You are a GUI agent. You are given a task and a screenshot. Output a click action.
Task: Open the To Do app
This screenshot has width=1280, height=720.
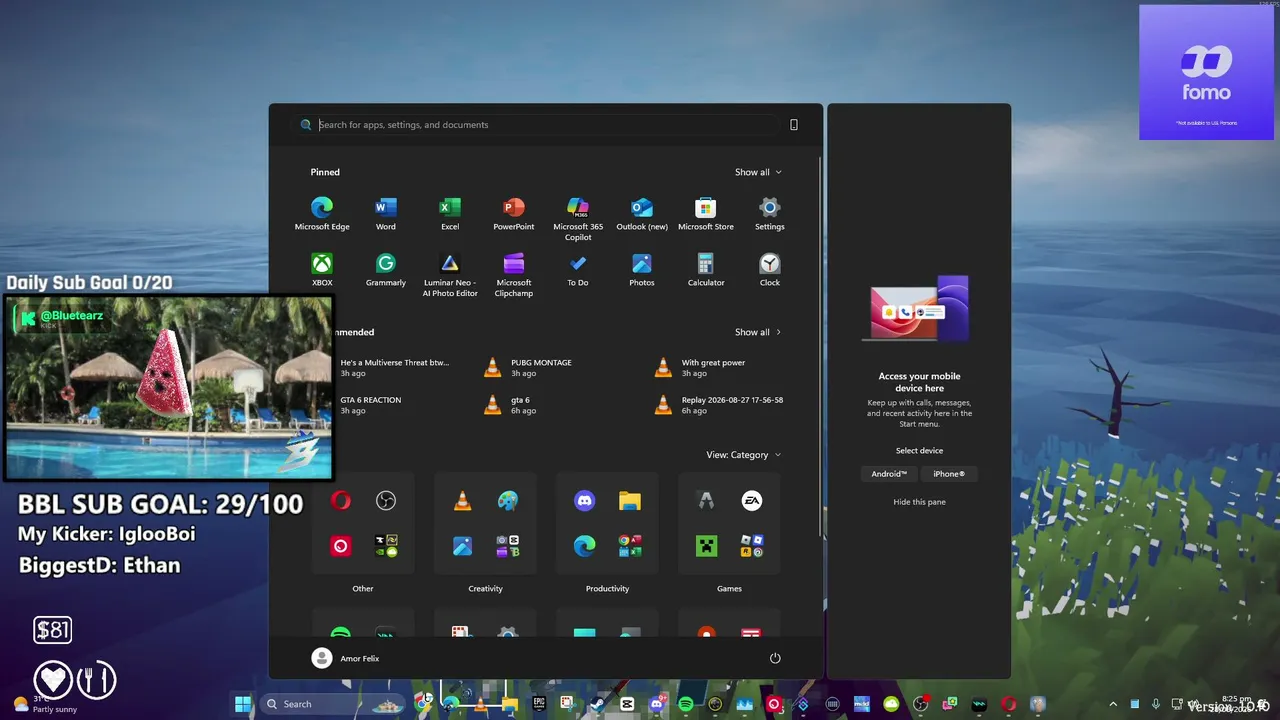(x=578, y=269)
